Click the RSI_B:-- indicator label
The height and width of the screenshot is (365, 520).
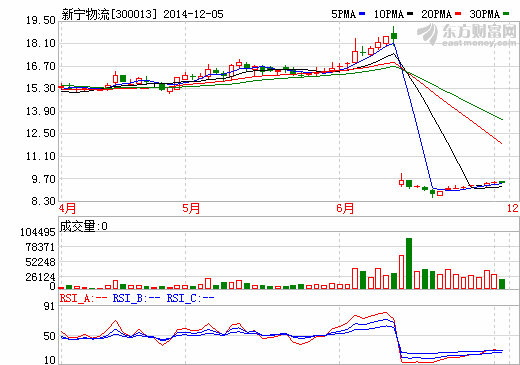[x=137, y=298]
